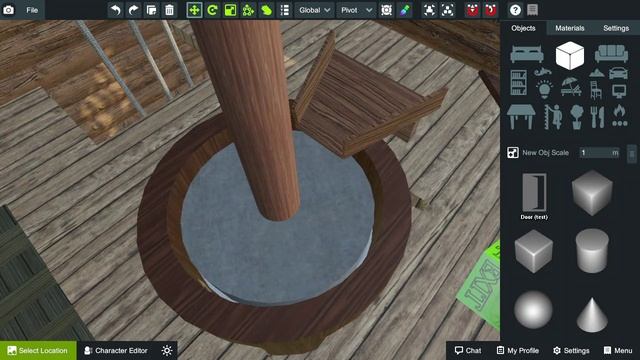Toggle the second red magnet snap
This screenshot has height=360, width=640.
(x=490, y=10)
